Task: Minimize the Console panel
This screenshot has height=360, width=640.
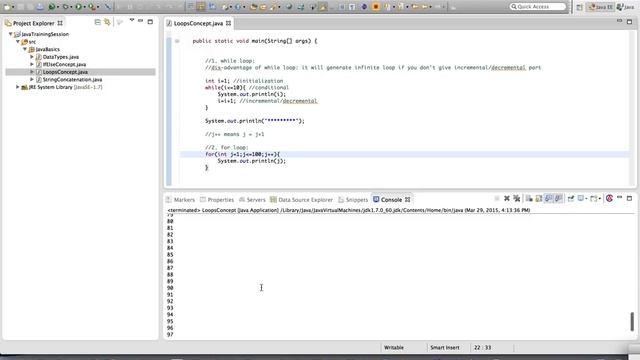Action: pos(619,198)
